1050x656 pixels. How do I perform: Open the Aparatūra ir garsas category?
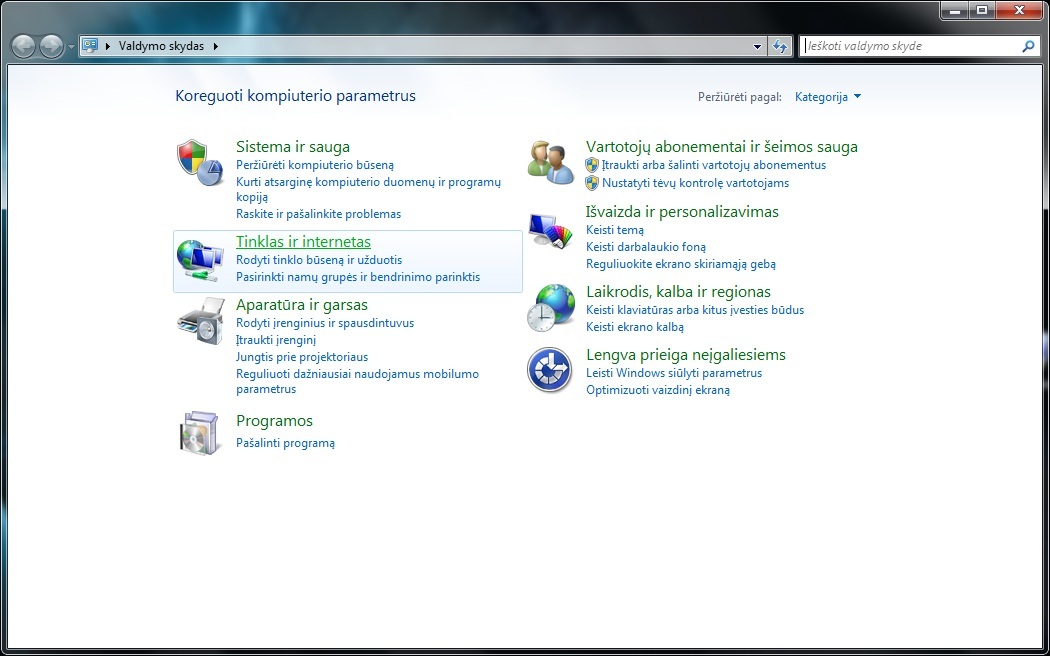(x=302, y=305)
